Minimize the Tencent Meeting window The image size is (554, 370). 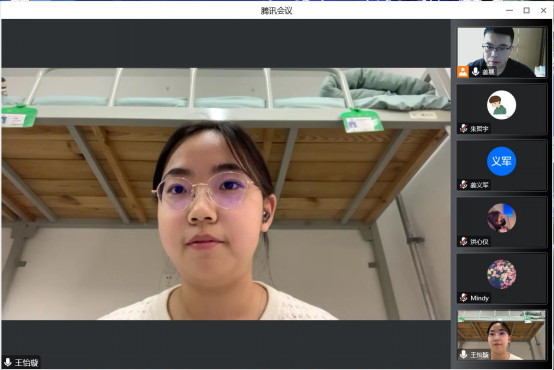point(509,10)
